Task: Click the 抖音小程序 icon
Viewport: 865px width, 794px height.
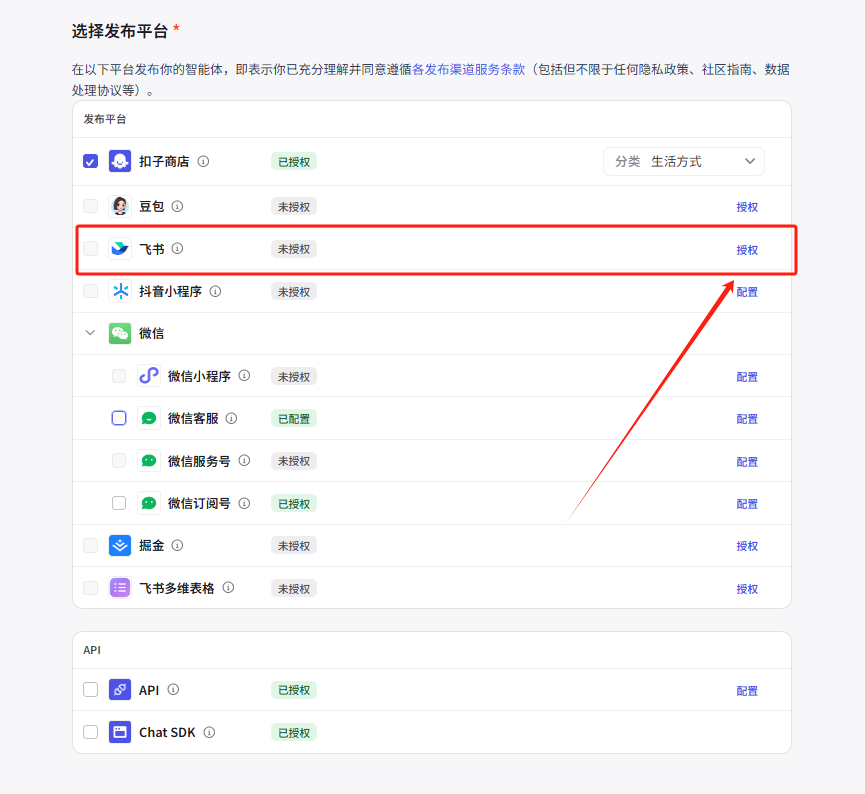Action: [x=120, y=292]
